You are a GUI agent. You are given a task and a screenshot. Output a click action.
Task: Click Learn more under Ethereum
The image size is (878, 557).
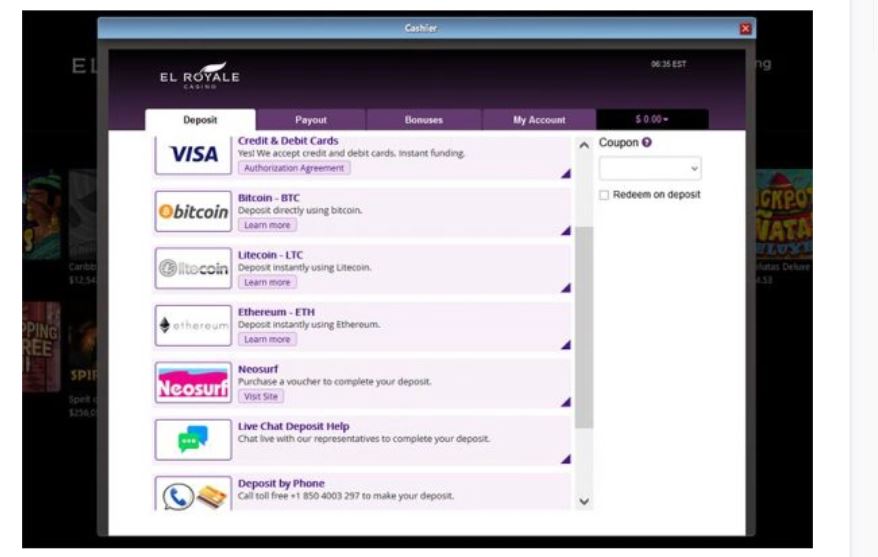267,340
